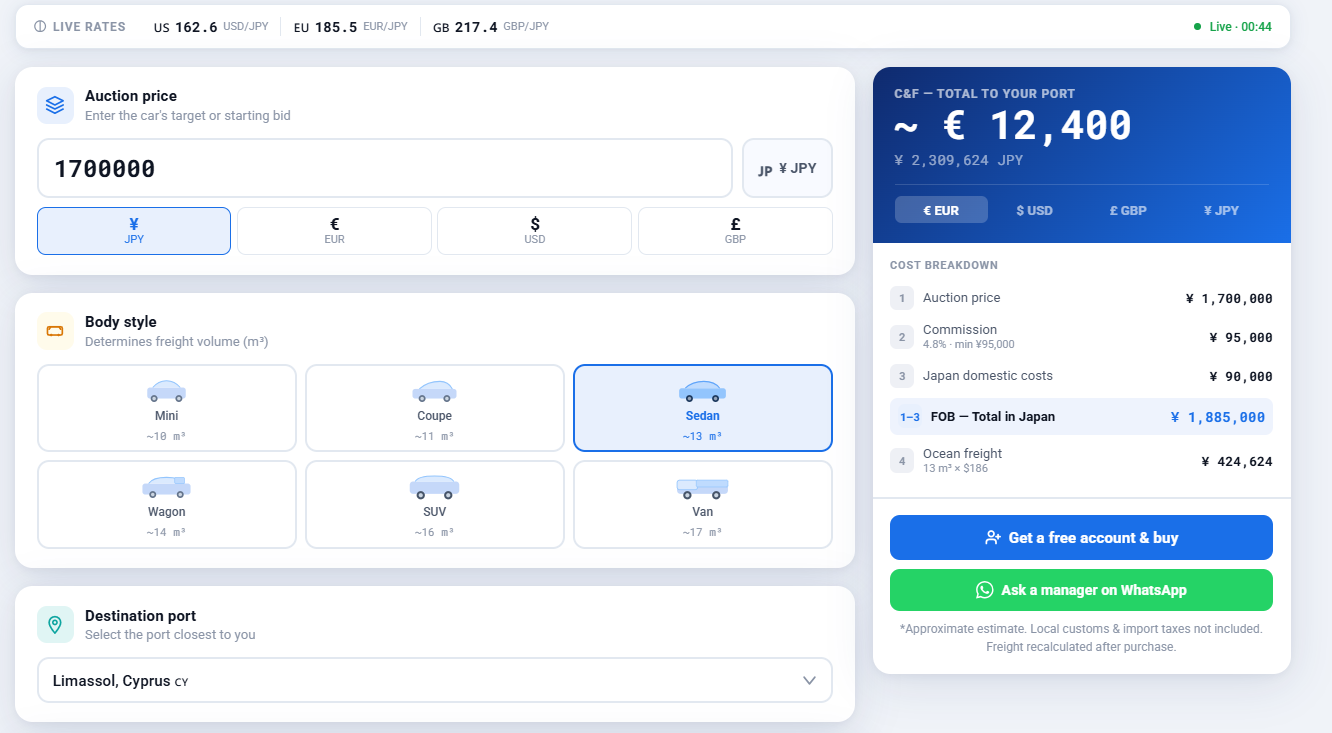Click the Commission row label
This screenshot has height=733, width=1332.
(960, 330)
